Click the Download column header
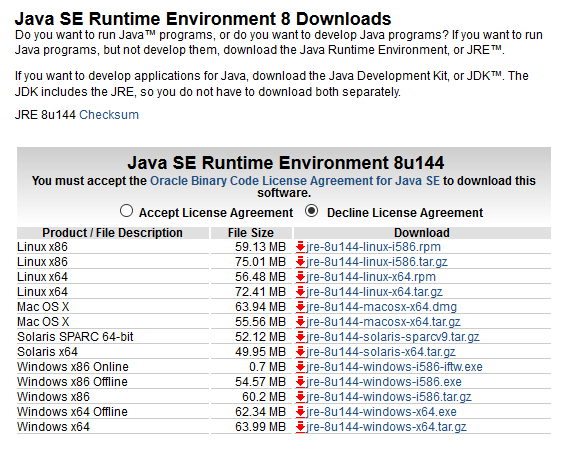The image size is (568, 452). pos(422,233)
